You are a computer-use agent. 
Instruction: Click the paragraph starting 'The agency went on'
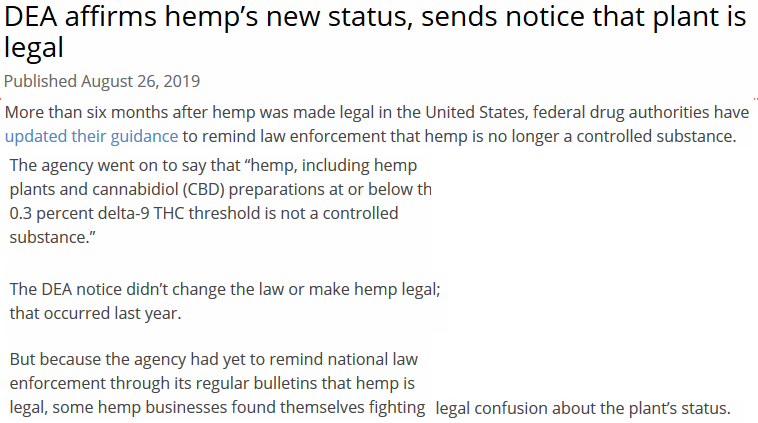[220, 201]
